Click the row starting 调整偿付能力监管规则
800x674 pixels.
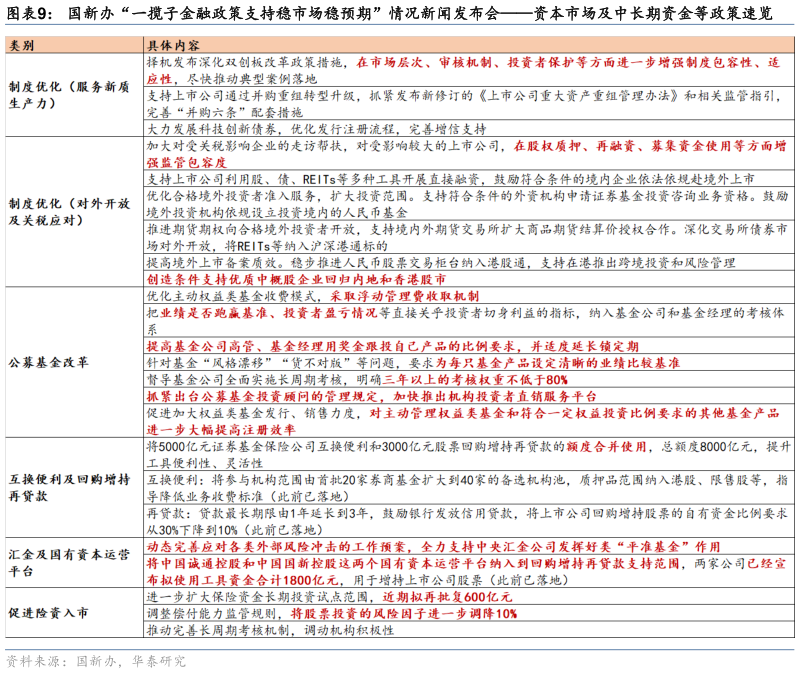click(x=331, y=613)
